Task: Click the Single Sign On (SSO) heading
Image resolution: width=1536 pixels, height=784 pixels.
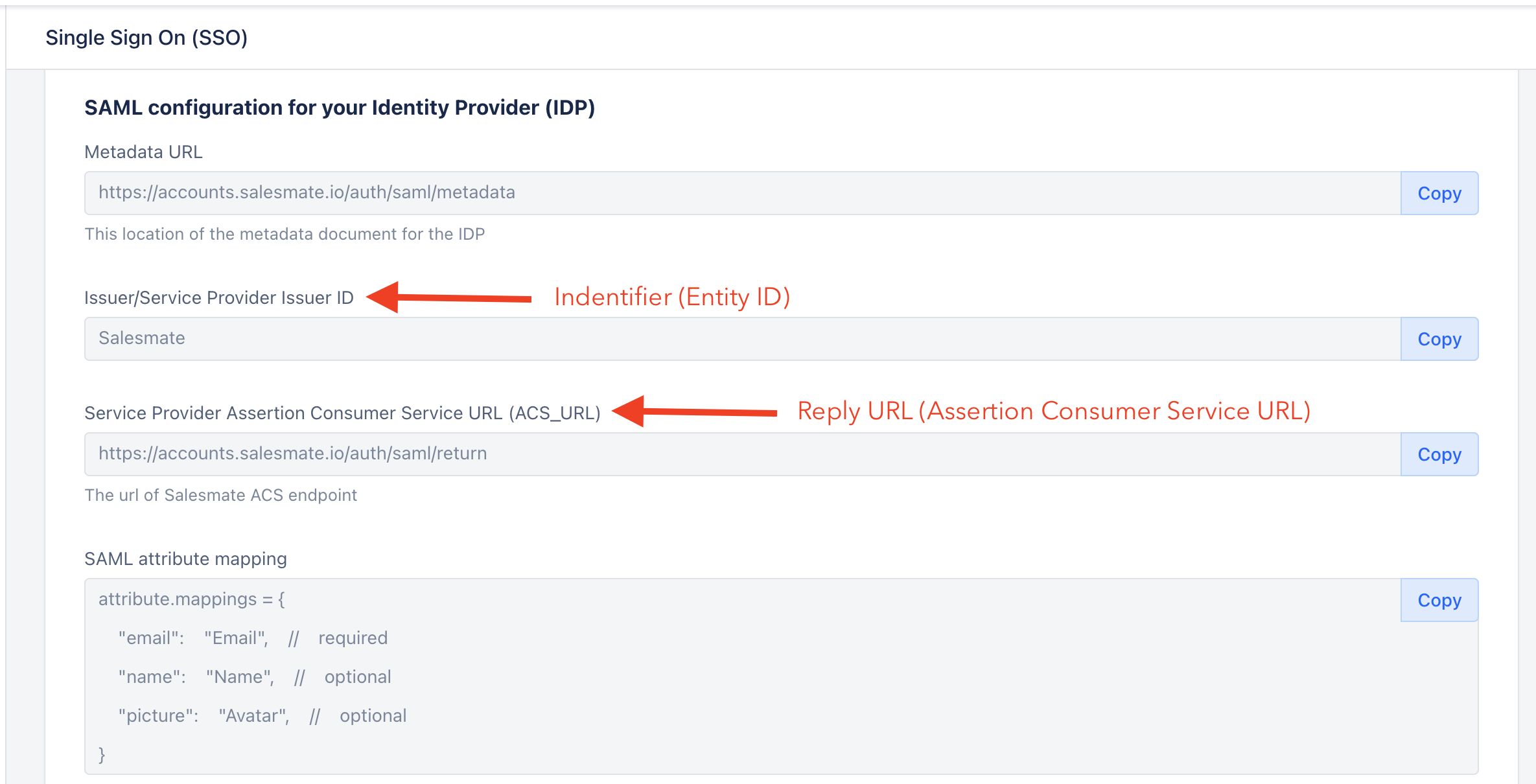Action: click(146, 38)
